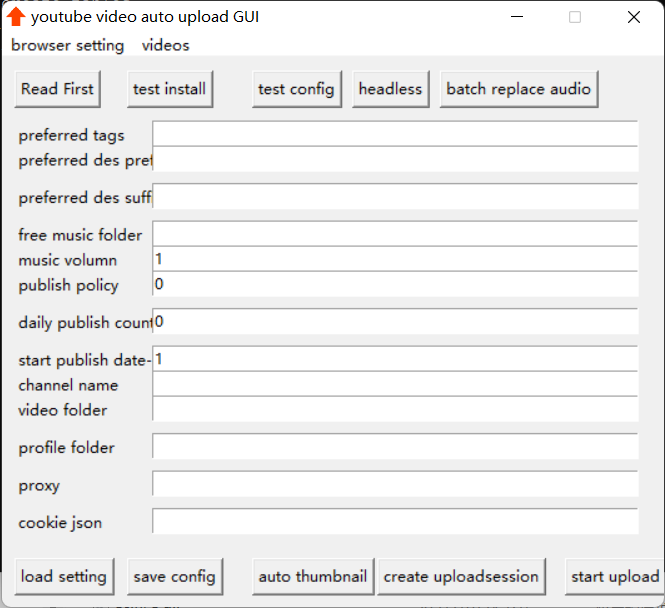Minimize the youtube video auto upload window
Screen dimensions: 665x608
[517, 17]
